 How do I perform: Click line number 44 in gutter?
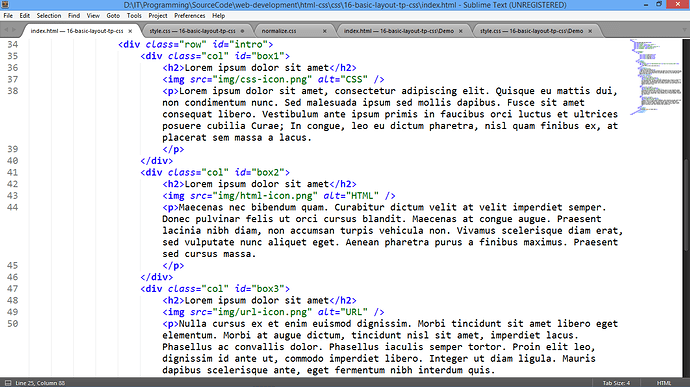tap(13, 207)
